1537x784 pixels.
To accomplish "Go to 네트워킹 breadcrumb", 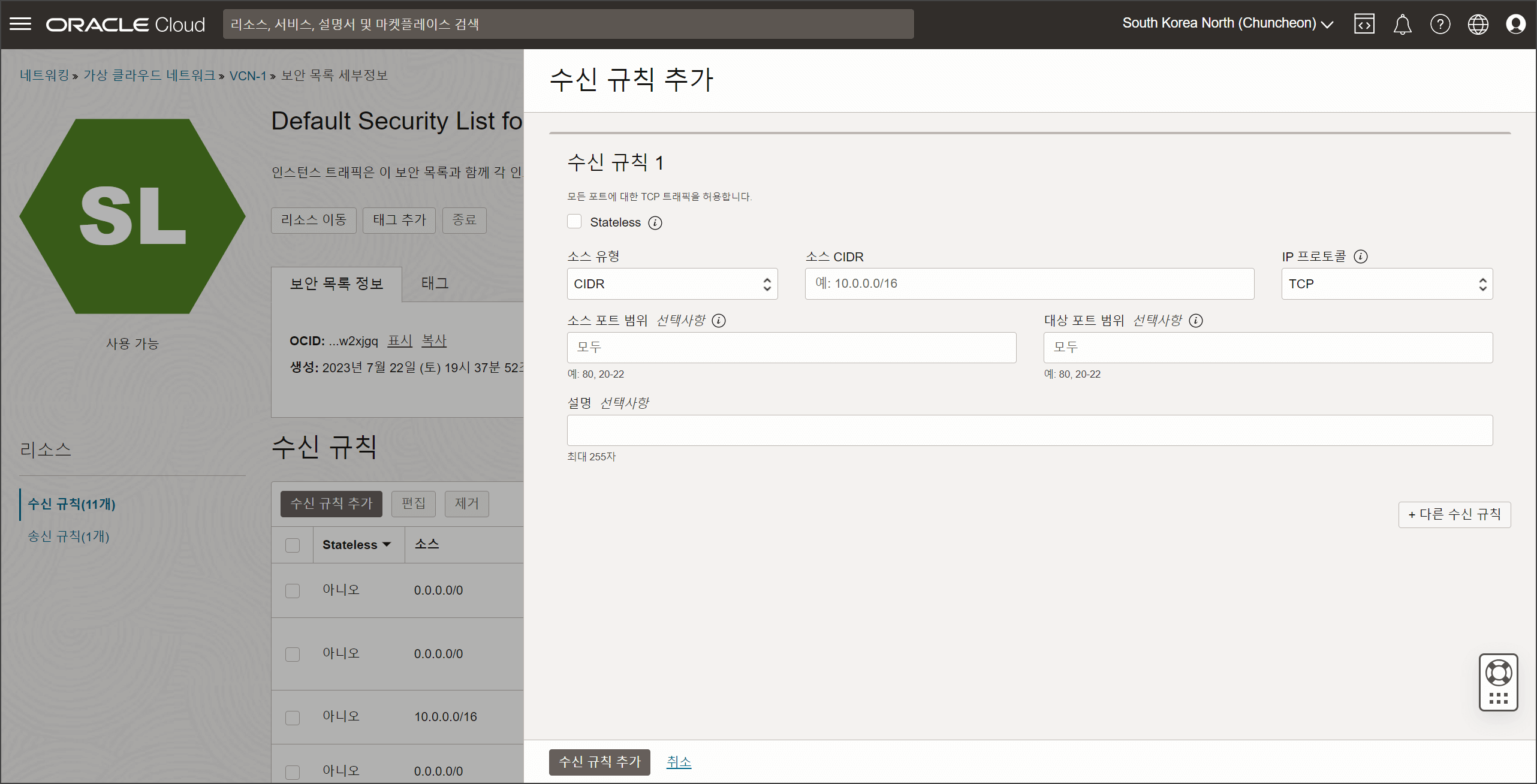I will click(x=44, y=76).
